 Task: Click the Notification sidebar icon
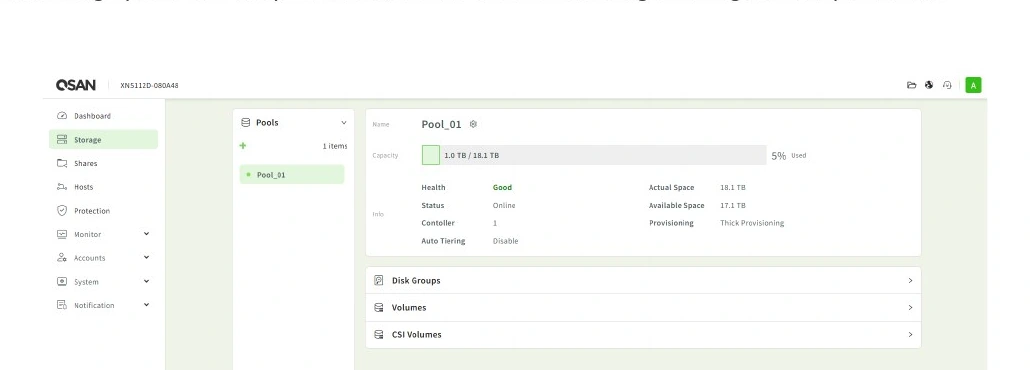[x=62, y=305]
